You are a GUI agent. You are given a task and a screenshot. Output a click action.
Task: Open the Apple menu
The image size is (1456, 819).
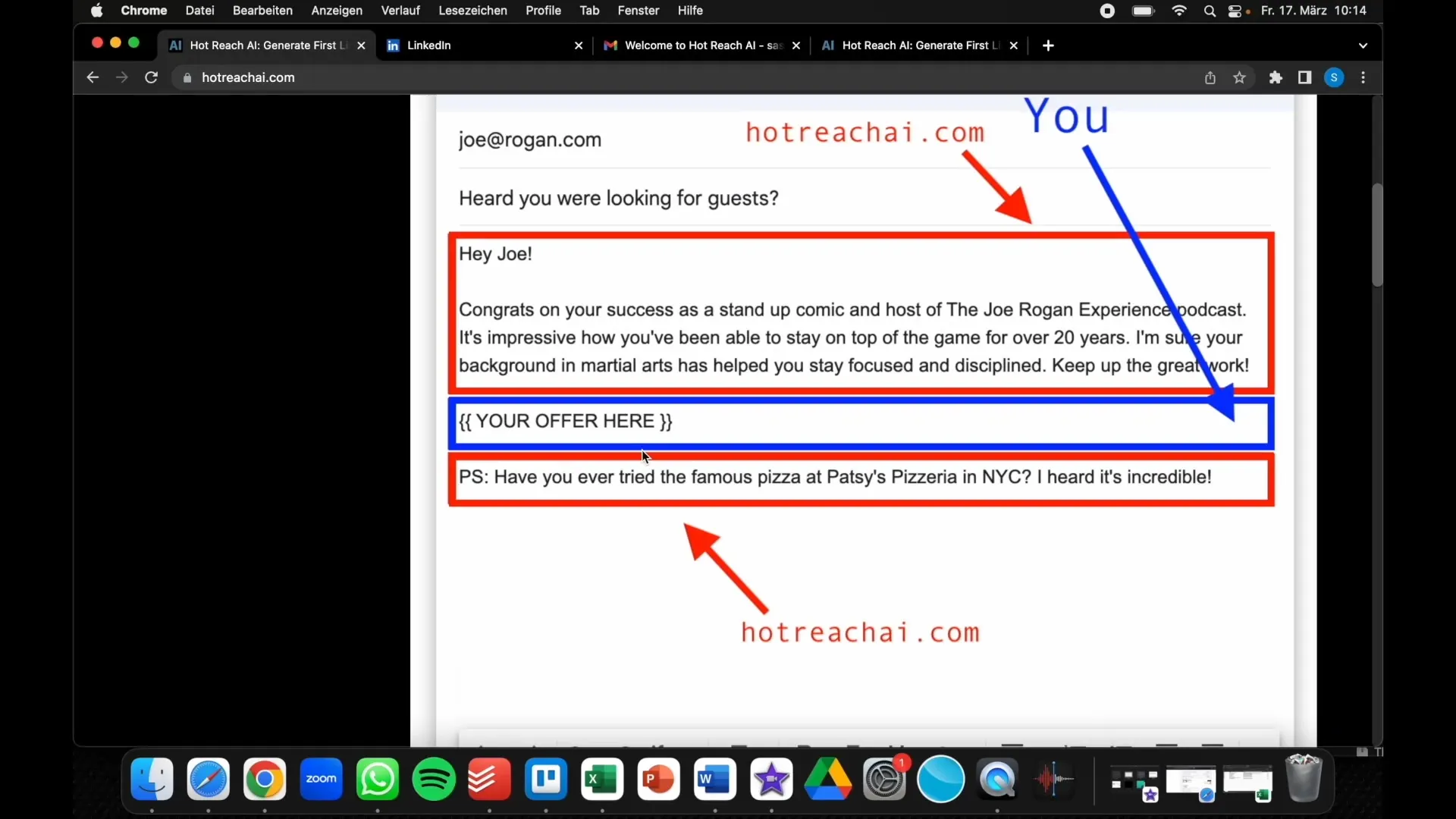(96, 11)
